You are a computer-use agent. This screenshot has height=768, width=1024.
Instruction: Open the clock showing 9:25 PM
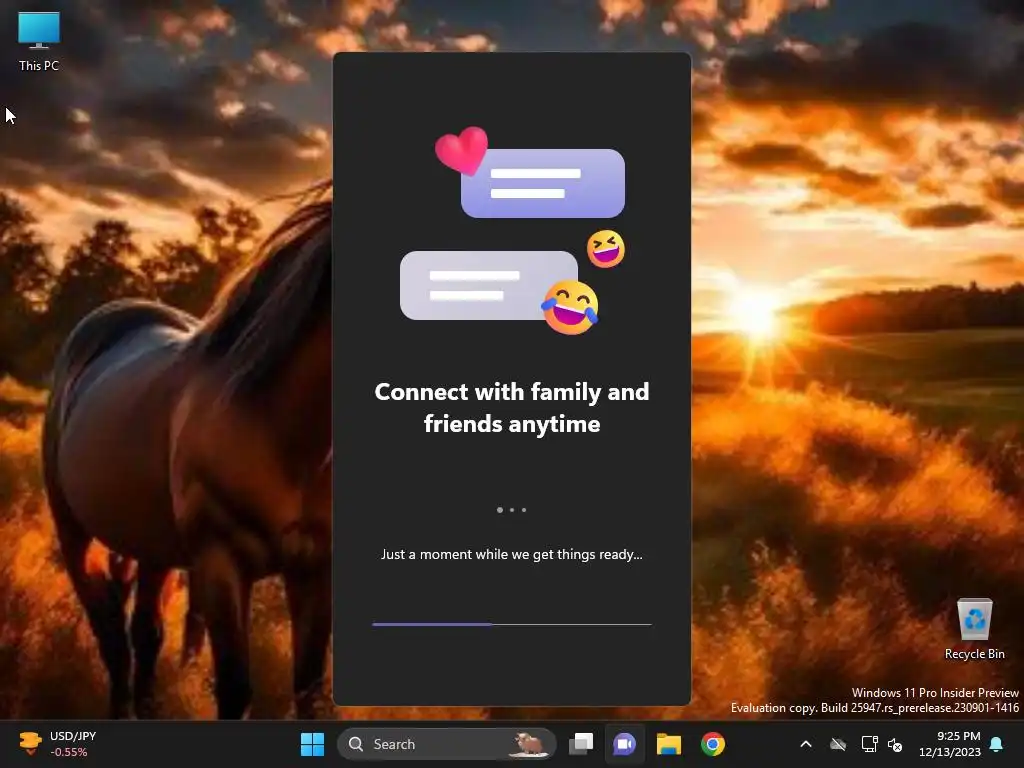coord(958,736)
